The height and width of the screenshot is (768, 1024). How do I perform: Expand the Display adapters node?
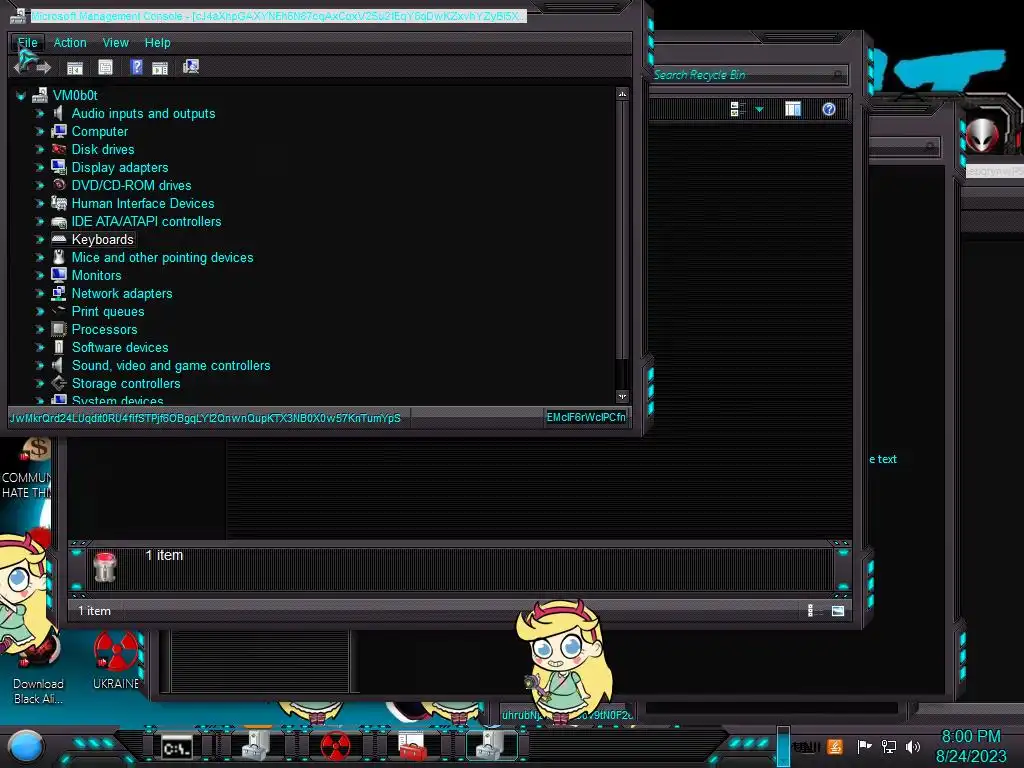39,167
